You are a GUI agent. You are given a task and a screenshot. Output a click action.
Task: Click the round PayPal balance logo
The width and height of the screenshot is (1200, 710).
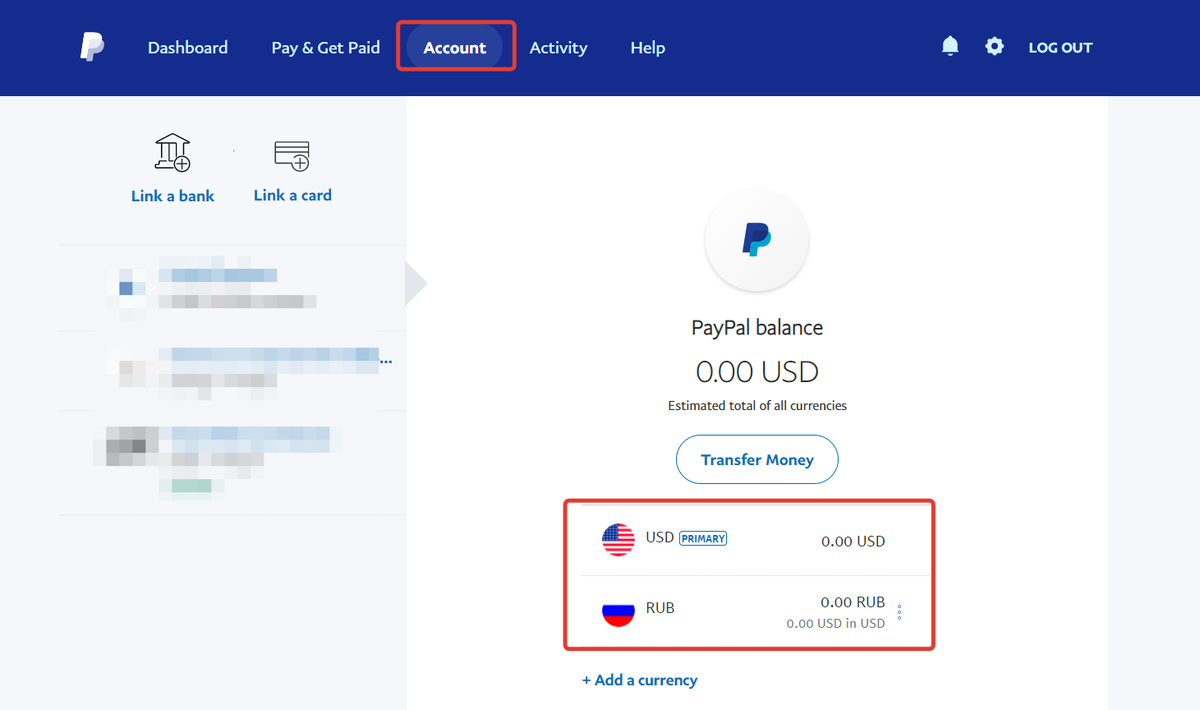pyautogui.click(x=757, y=240)
